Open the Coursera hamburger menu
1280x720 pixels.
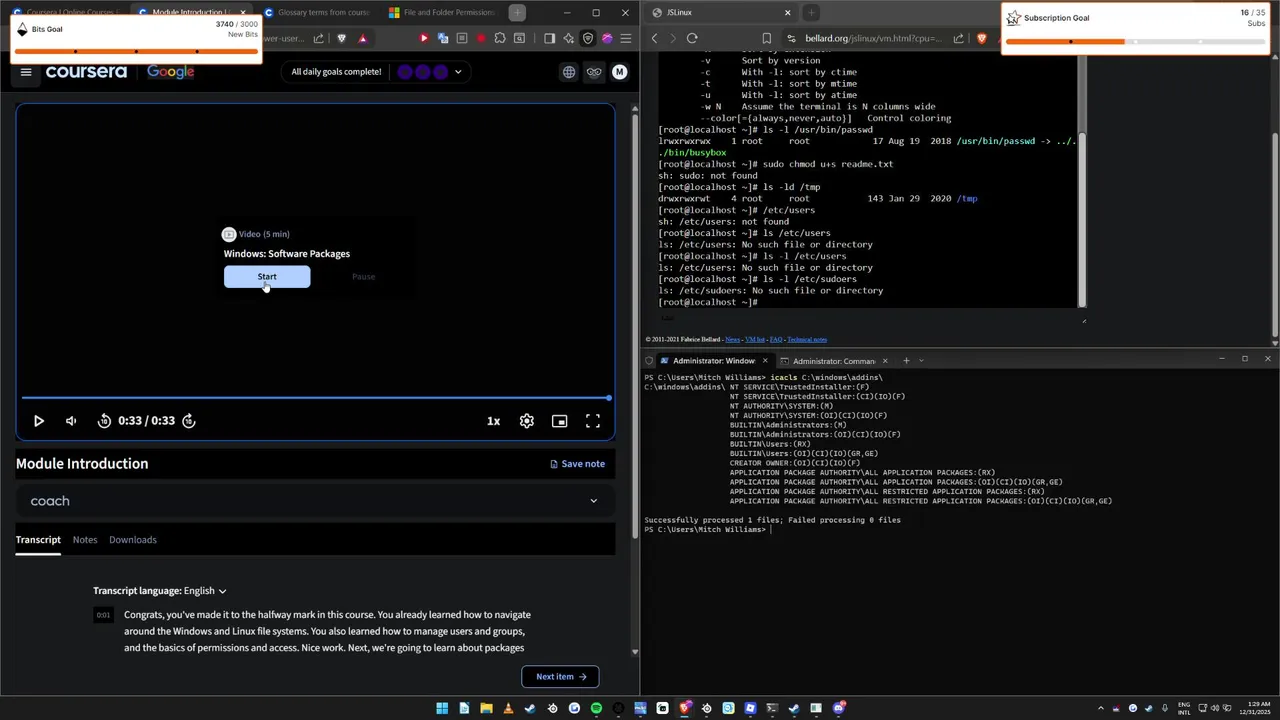(26, 72)
